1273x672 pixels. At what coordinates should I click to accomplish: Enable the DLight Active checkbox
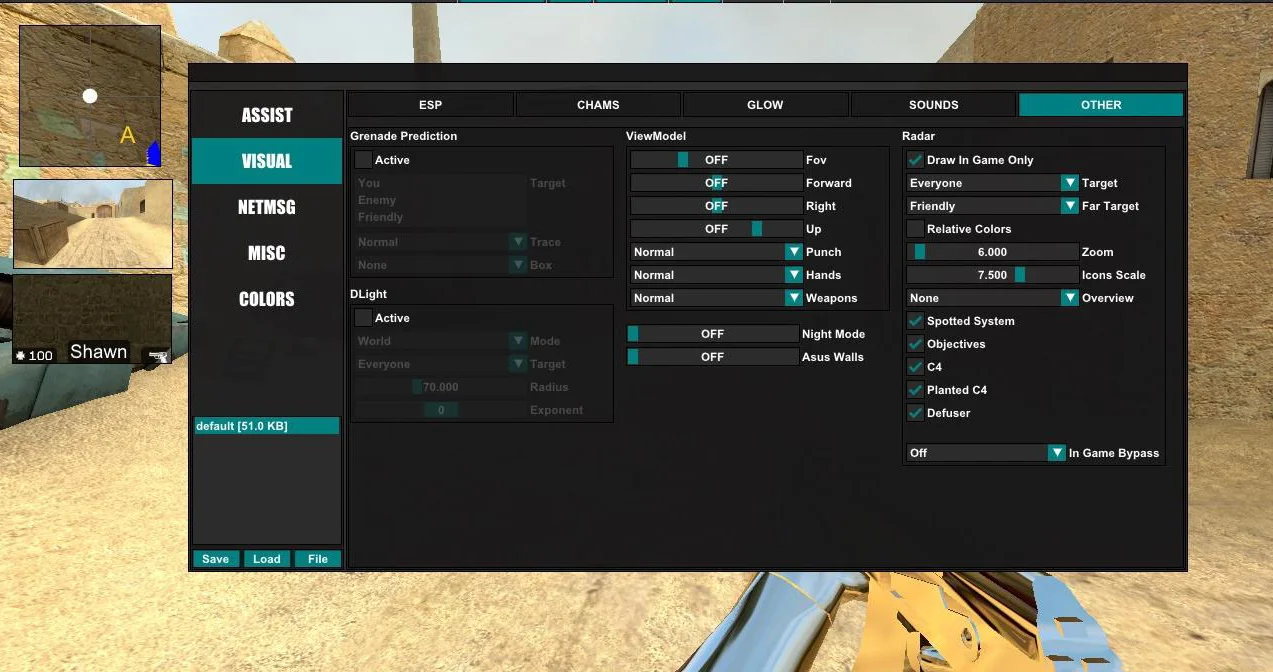(363, 318)
